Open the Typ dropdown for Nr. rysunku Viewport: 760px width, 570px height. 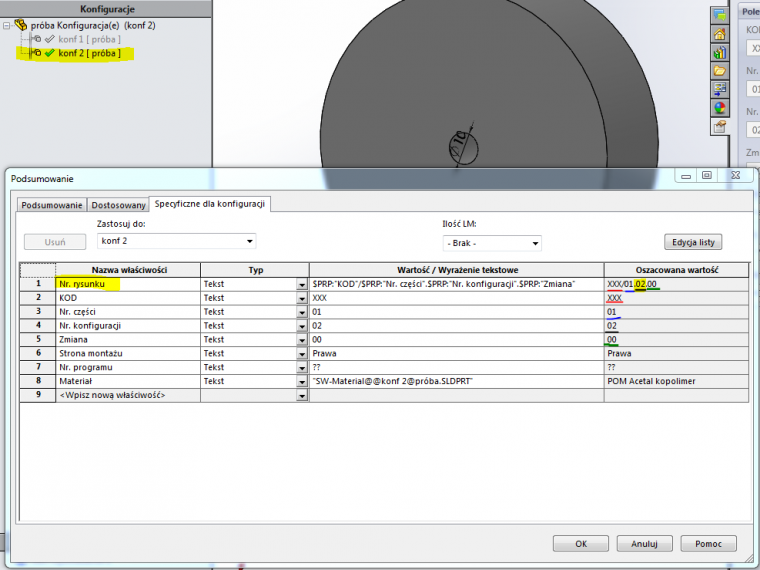tap(302, 285)
